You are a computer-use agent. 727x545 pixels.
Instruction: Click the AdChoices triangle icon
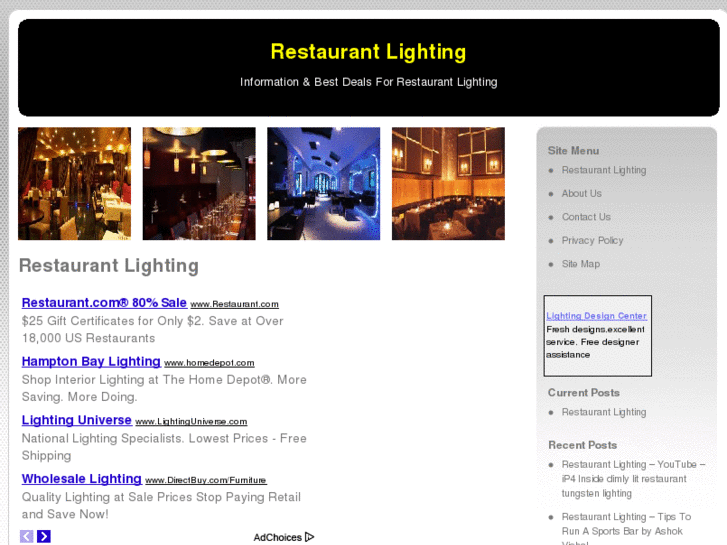[310, 537]
